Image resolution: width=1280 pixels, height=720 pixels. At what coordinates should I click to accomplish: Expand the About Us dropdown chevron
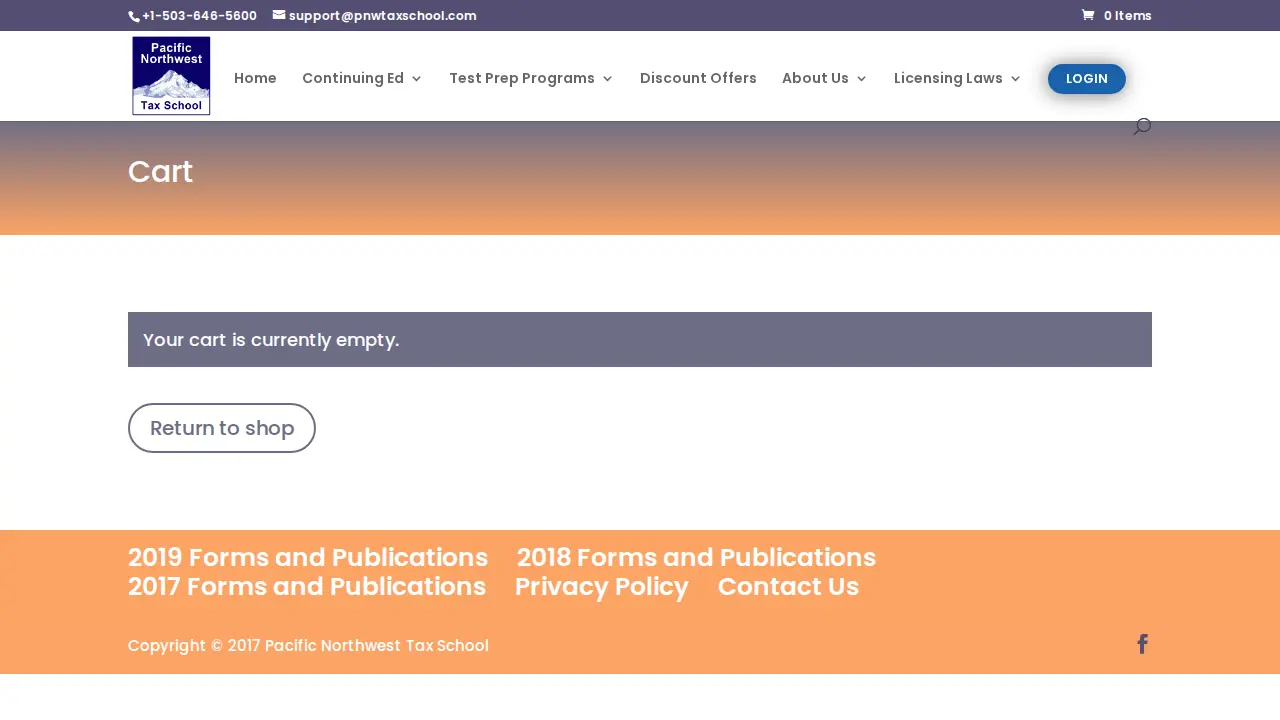[x=861, y=79]
